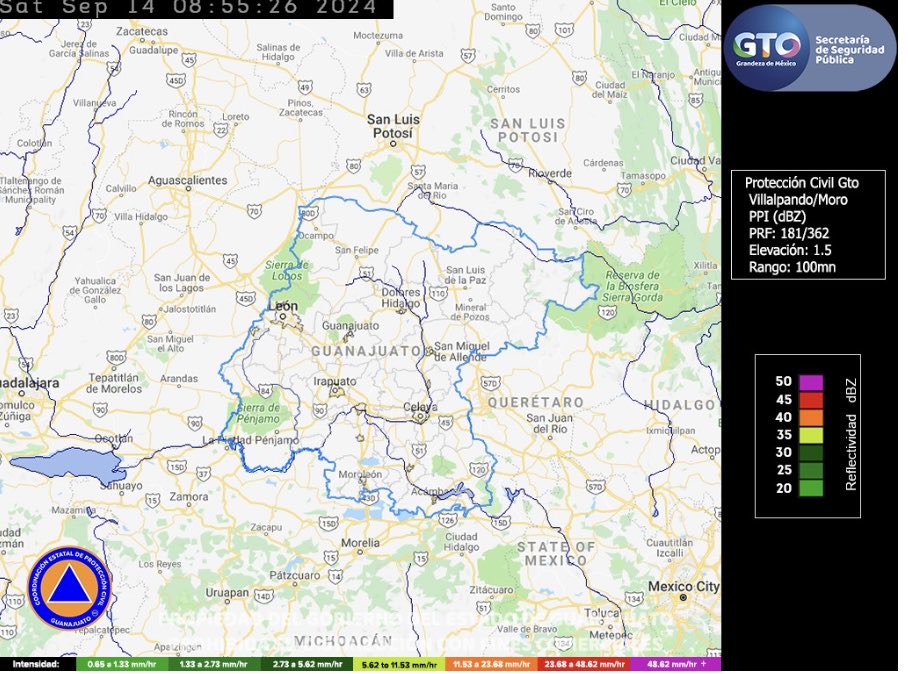Click the Aguascalientes city label
Screen dimensions: 908x674
pos(188,180)
